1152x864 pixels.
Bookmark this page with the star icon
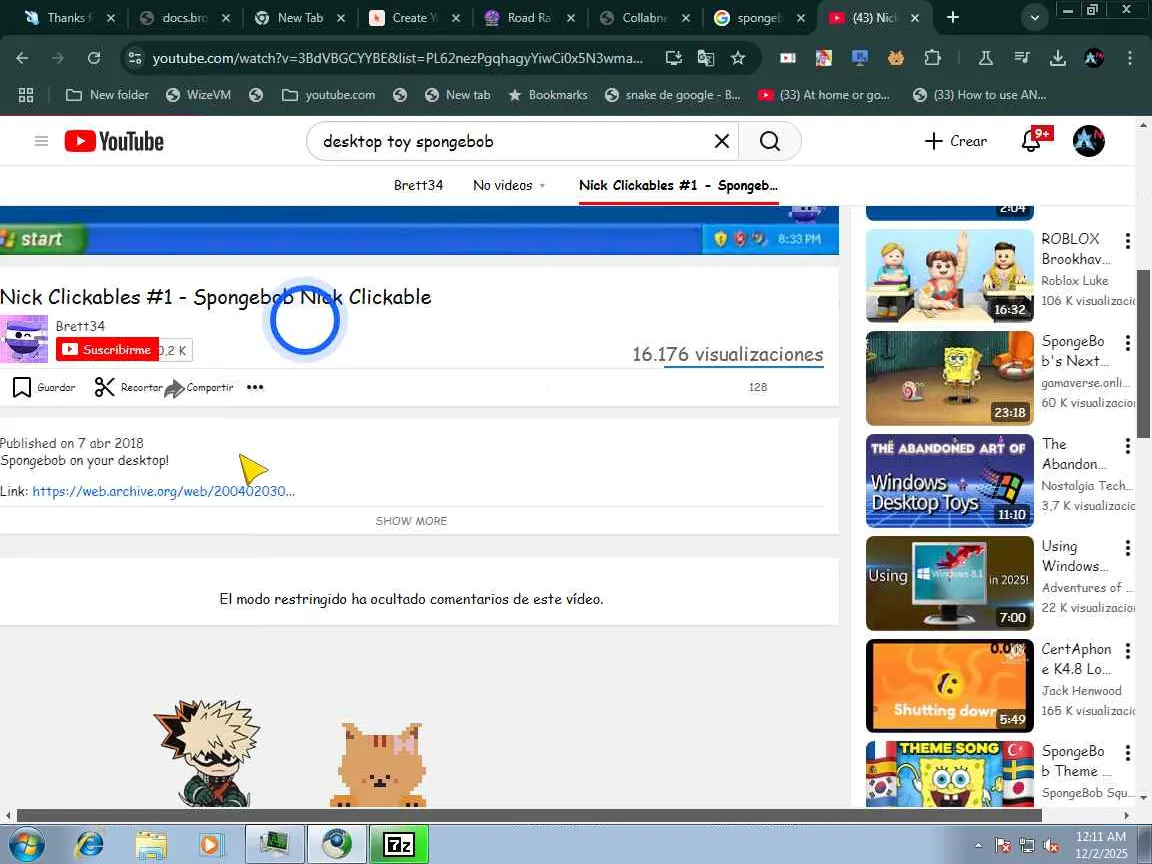pos(738,58)
